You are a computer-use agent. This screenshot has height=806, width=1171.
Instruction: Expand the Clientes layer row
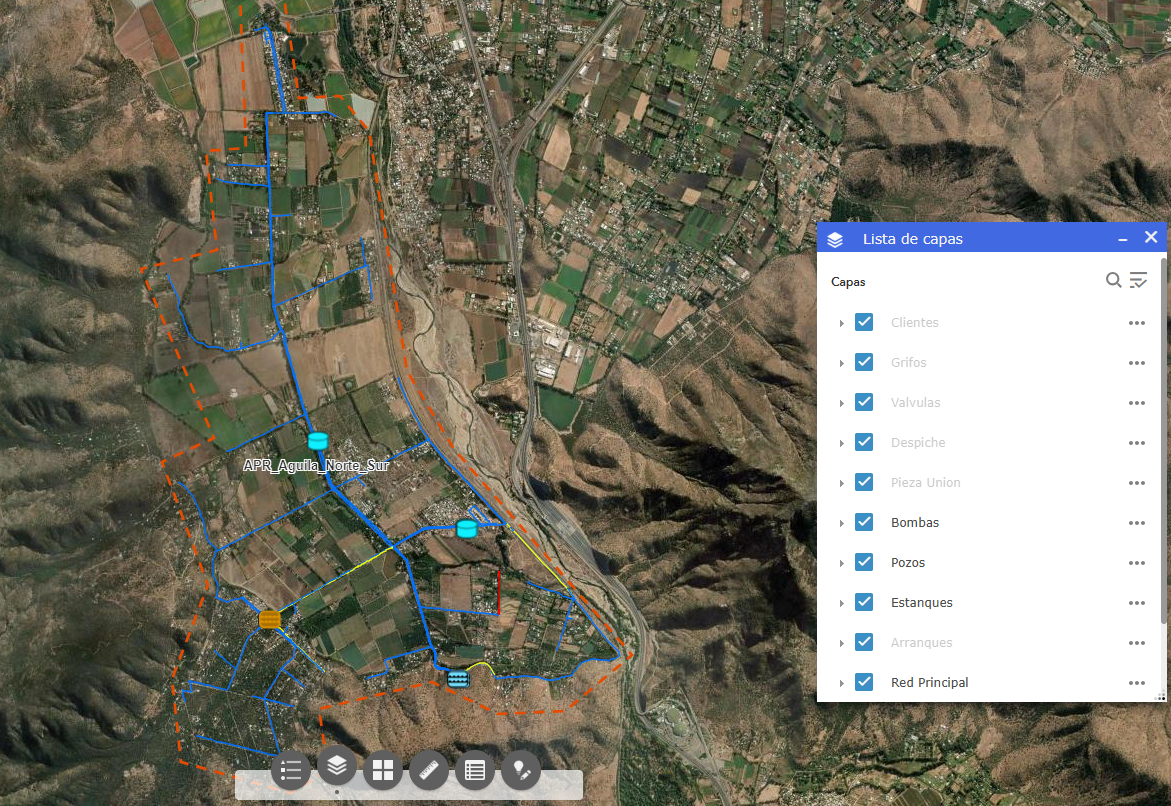(842, 323)
